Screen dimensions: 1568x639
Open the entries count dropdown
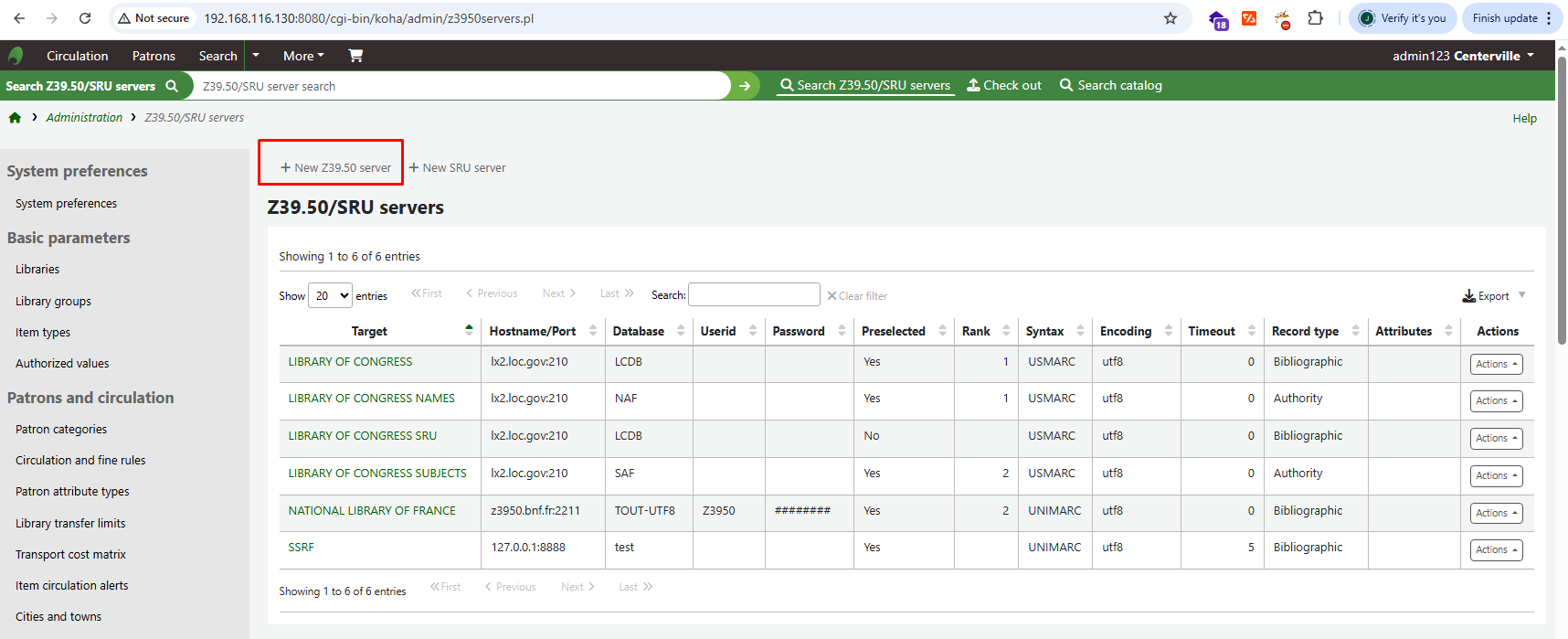[x=330, y=295]
